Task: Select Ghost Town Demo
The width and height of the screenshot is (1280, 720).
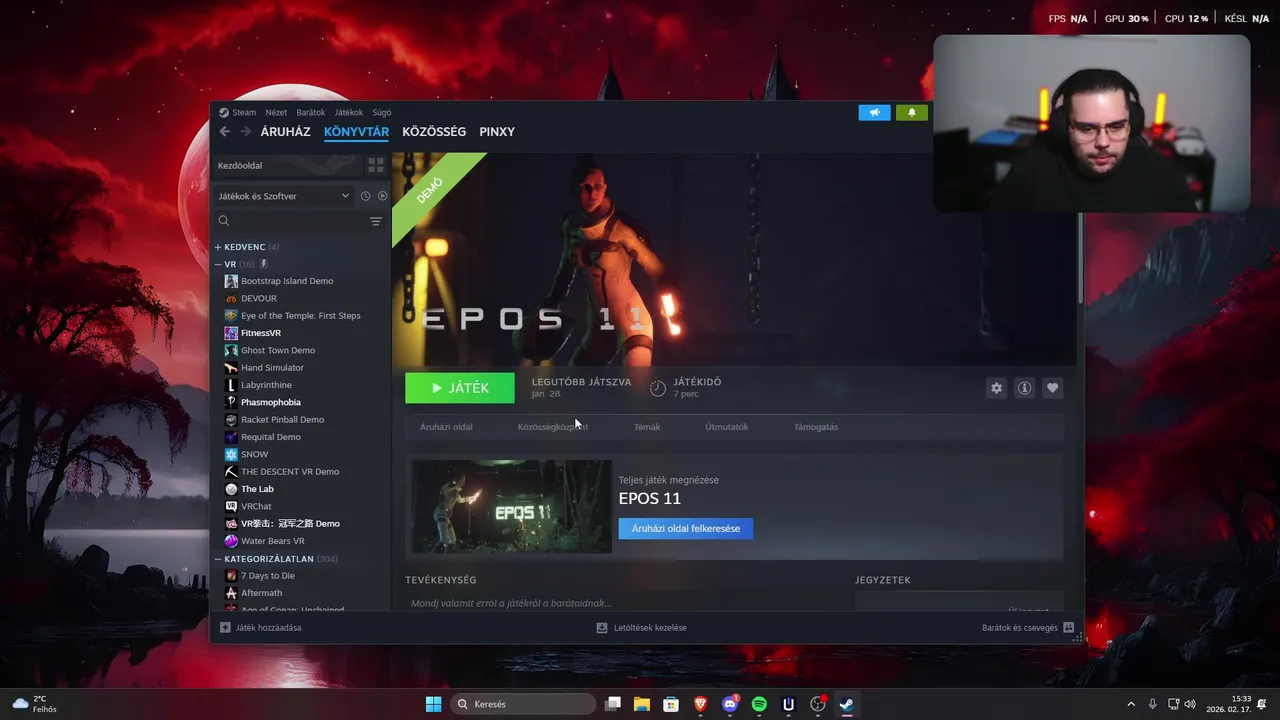Action: [277, 350]
